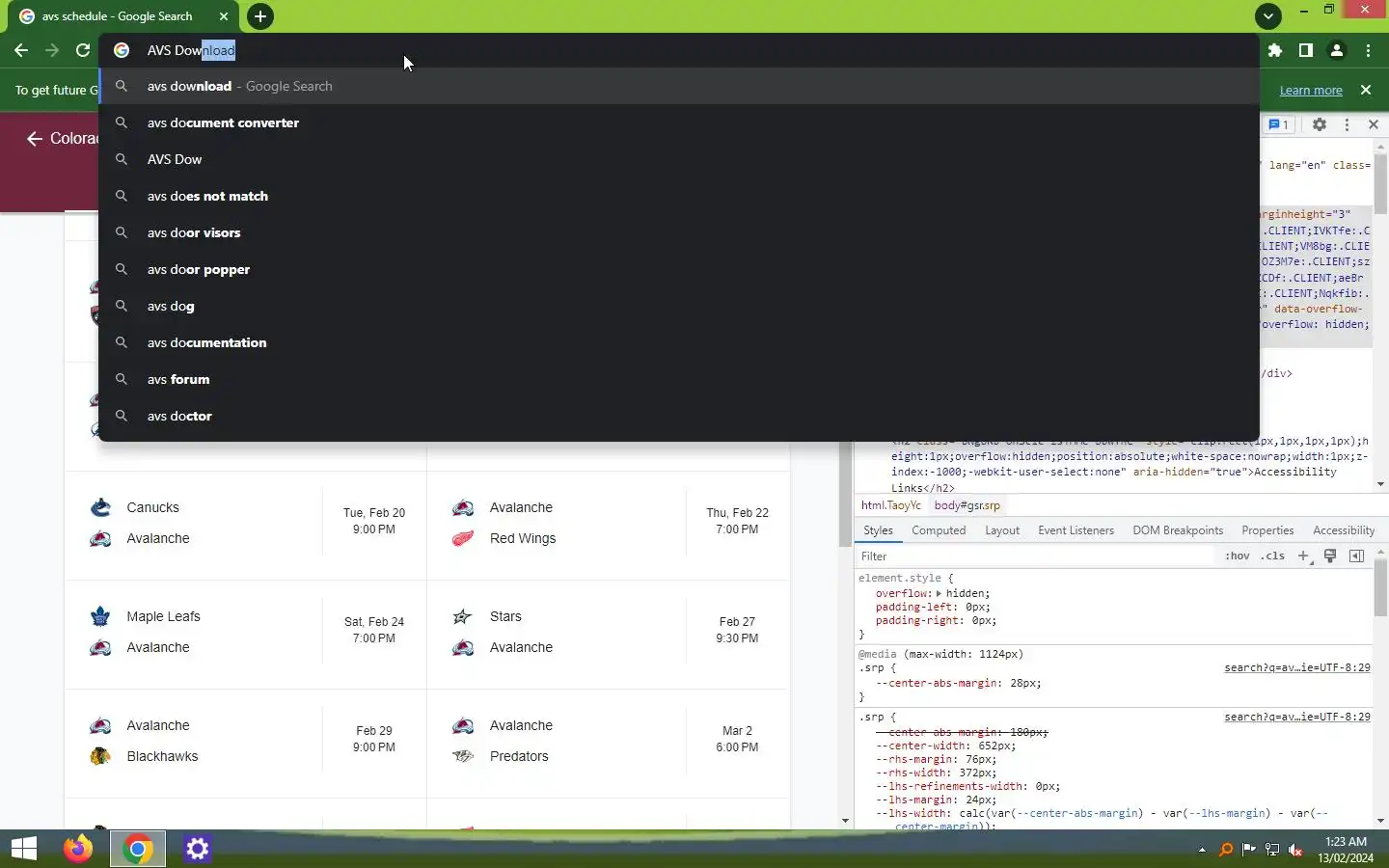Screen dimensions: 1389x868
Task: Choose 'avs document converter' suggestion
Action: pos(679,122)
